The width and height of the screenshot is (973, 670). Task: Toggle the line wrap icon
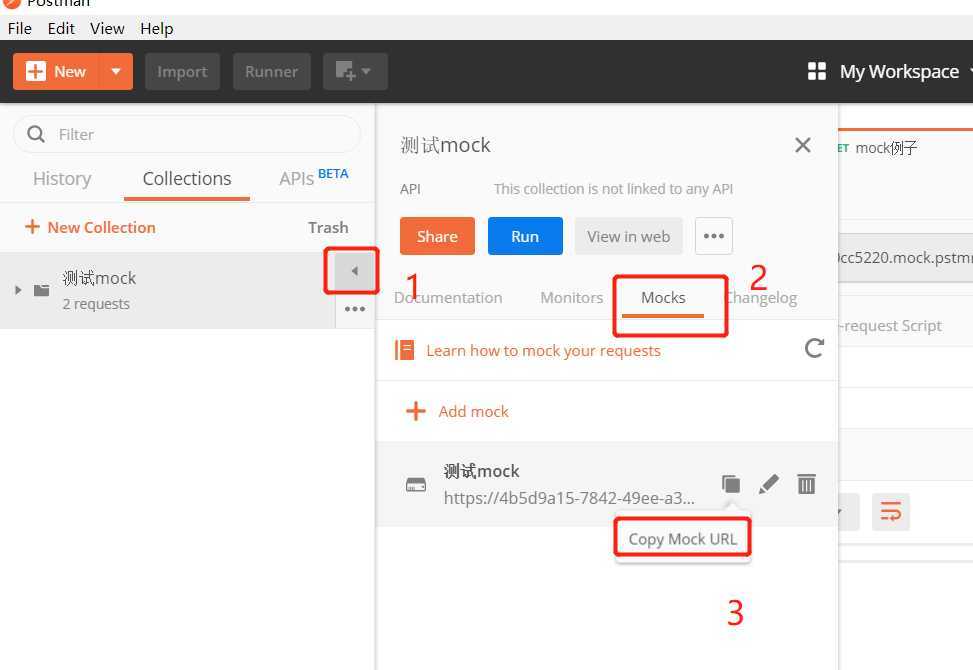point(890,512)
